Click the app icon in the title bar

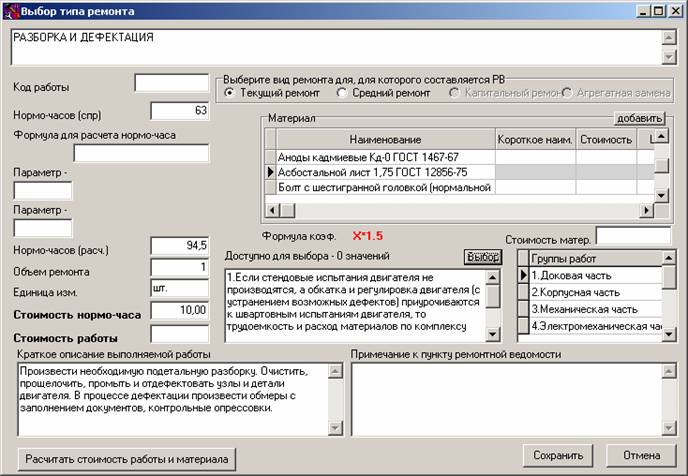pos(11,11)
